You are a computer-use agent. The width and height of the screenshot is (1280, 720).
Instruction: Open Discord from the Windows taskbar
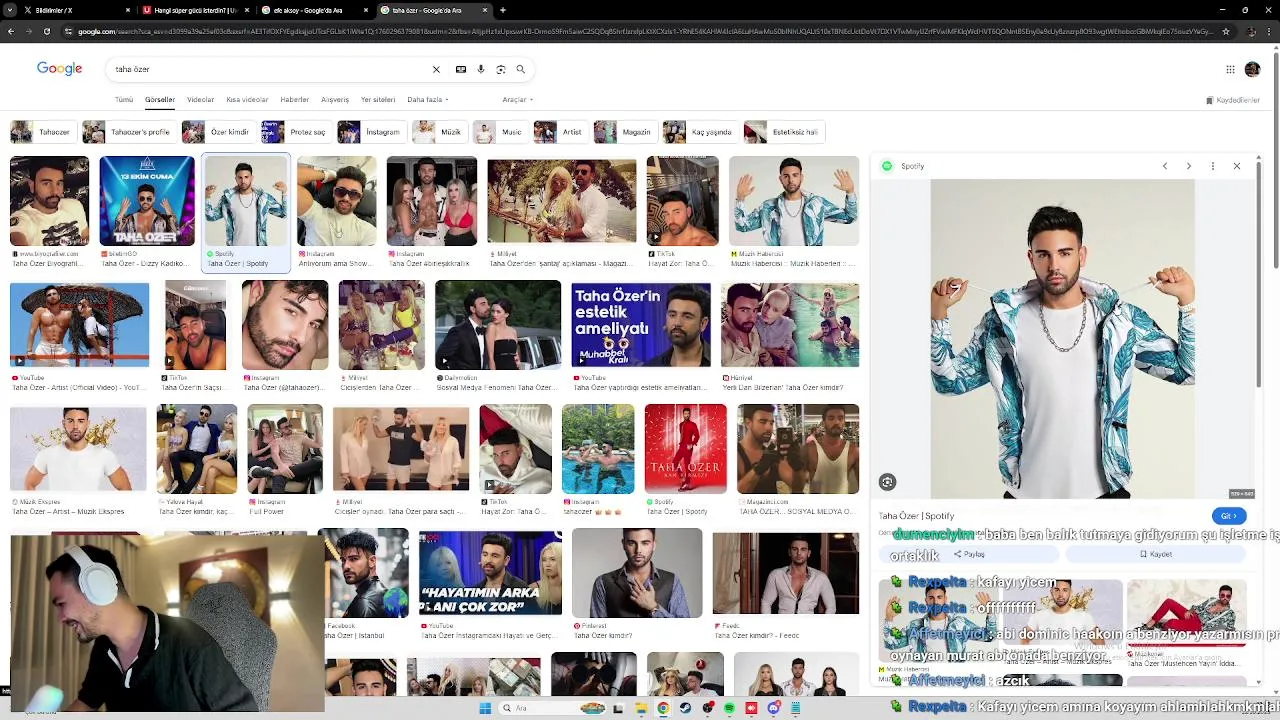[x=774, y=708]
